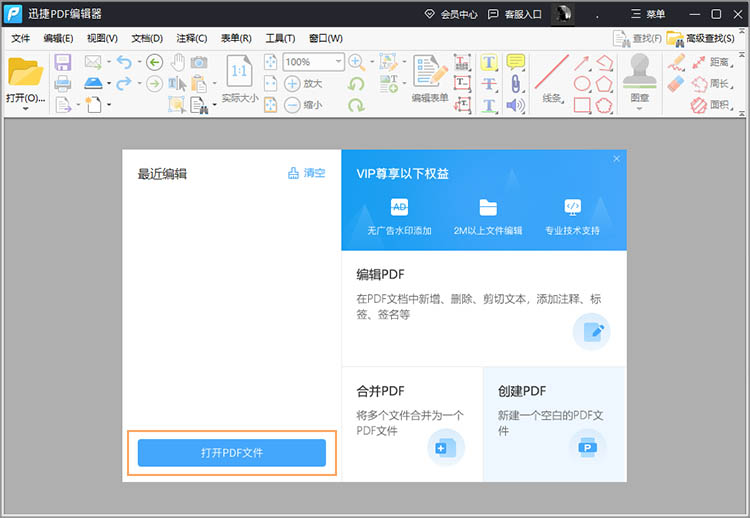
Task: Expand the 打开 button dropdown arrow
Action: [25, 110]
